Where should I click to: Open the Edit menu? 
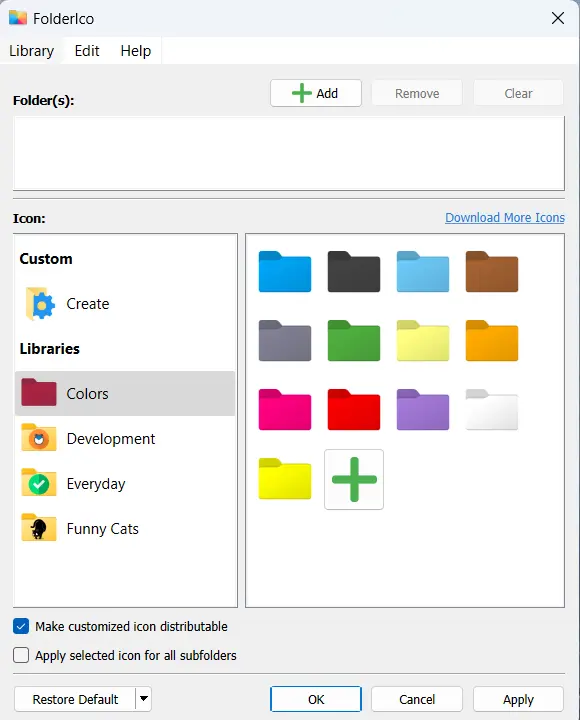(87, 51)
